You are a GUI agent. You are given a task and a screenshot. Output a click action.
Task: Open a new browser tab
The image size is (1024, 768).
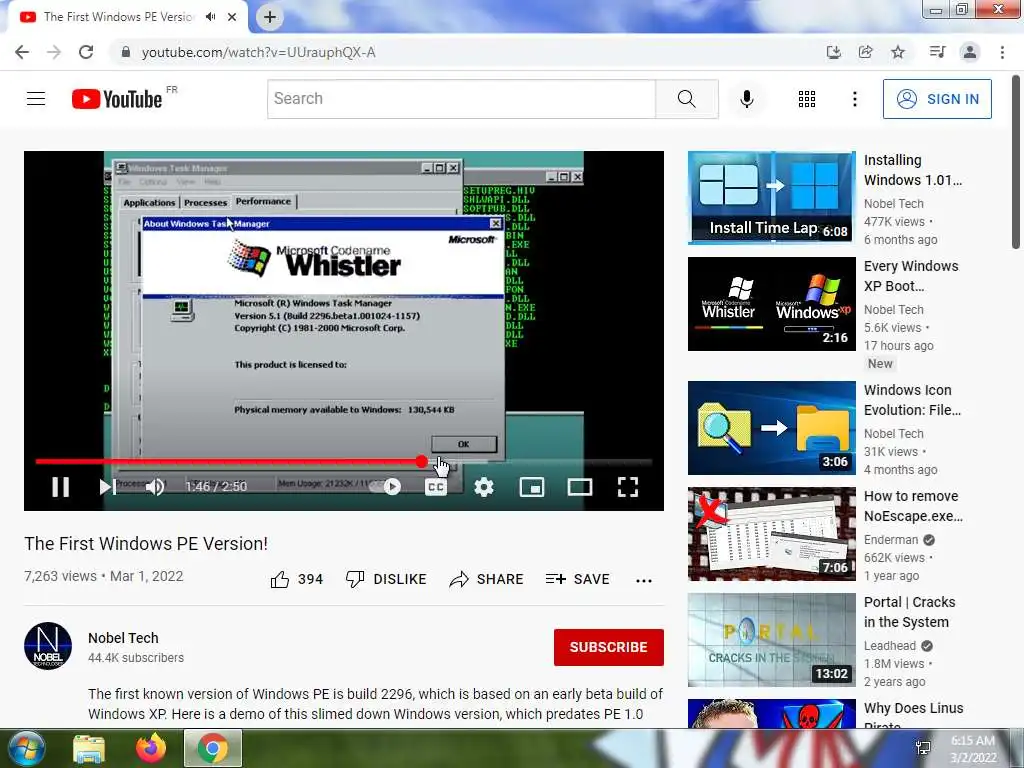270,17
